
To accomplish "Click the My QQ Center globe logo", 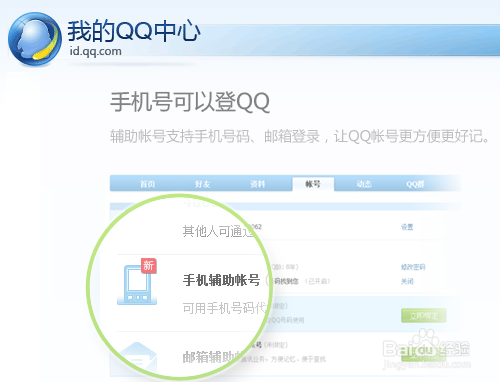I will (35, 39).
